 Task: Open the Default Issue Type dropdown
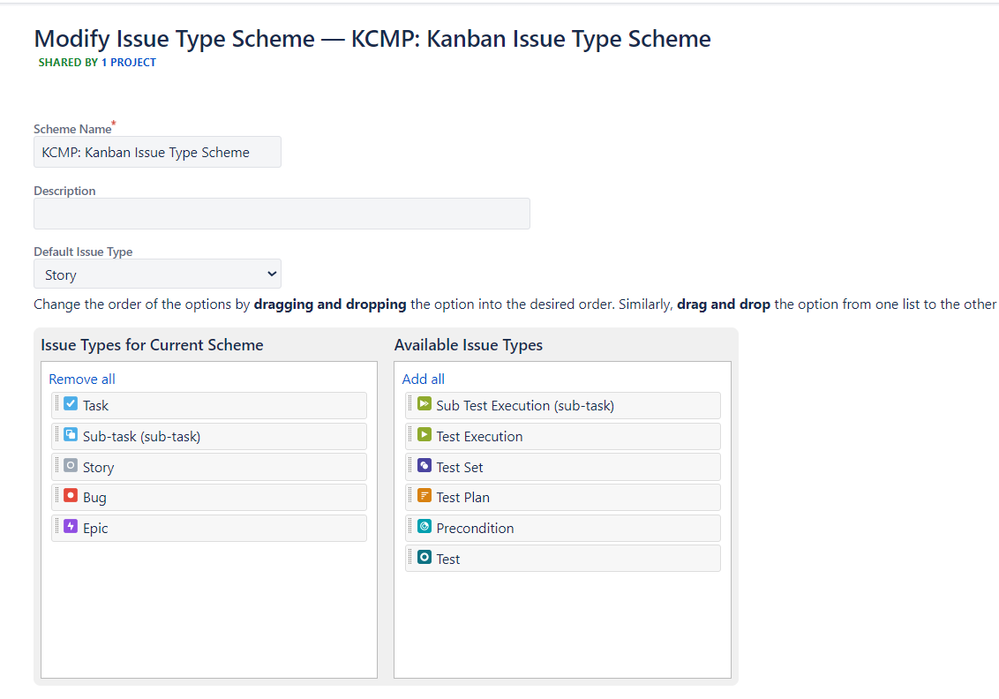click(157, 273)
